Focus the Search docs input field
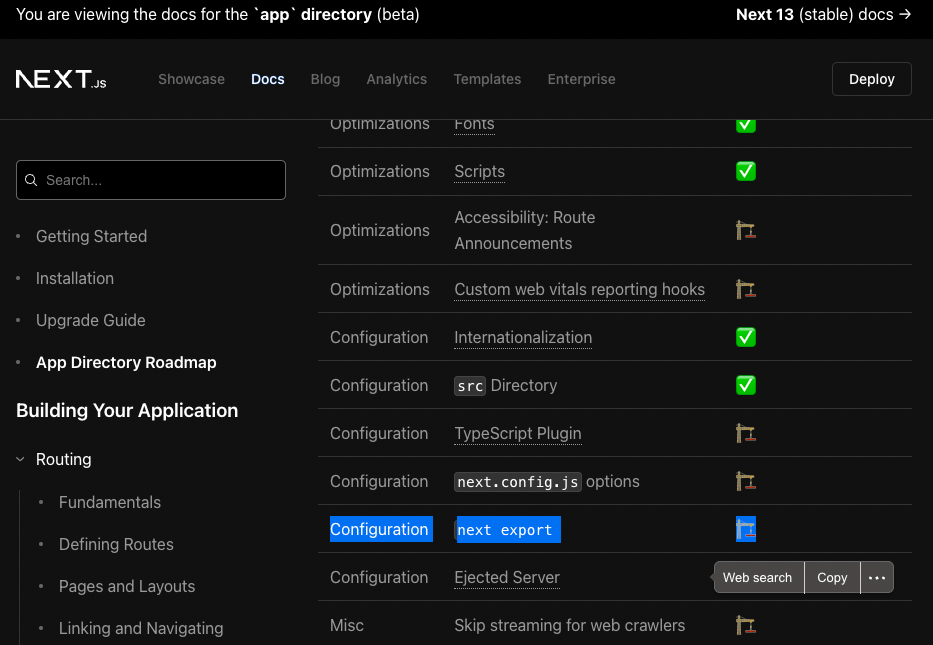This screenshot has height=645, width=933. click(x=151, y=180)
